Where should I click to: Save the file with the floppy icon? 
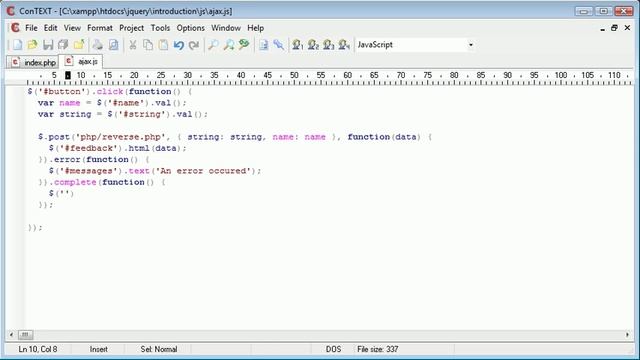tap(48, 45)
